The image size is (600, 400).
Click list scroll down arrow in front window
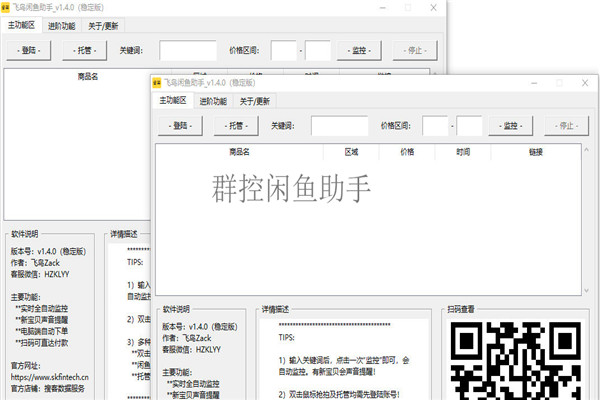tap(586, 291)
